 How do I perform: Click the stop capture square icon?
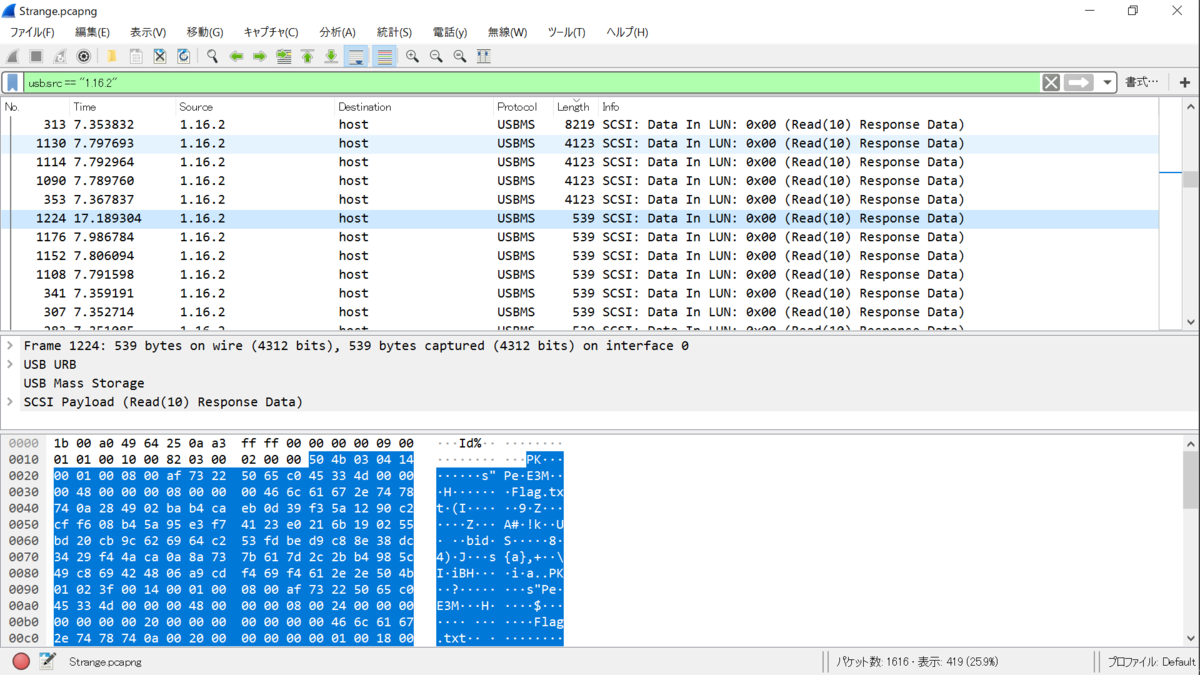[36, 57]
